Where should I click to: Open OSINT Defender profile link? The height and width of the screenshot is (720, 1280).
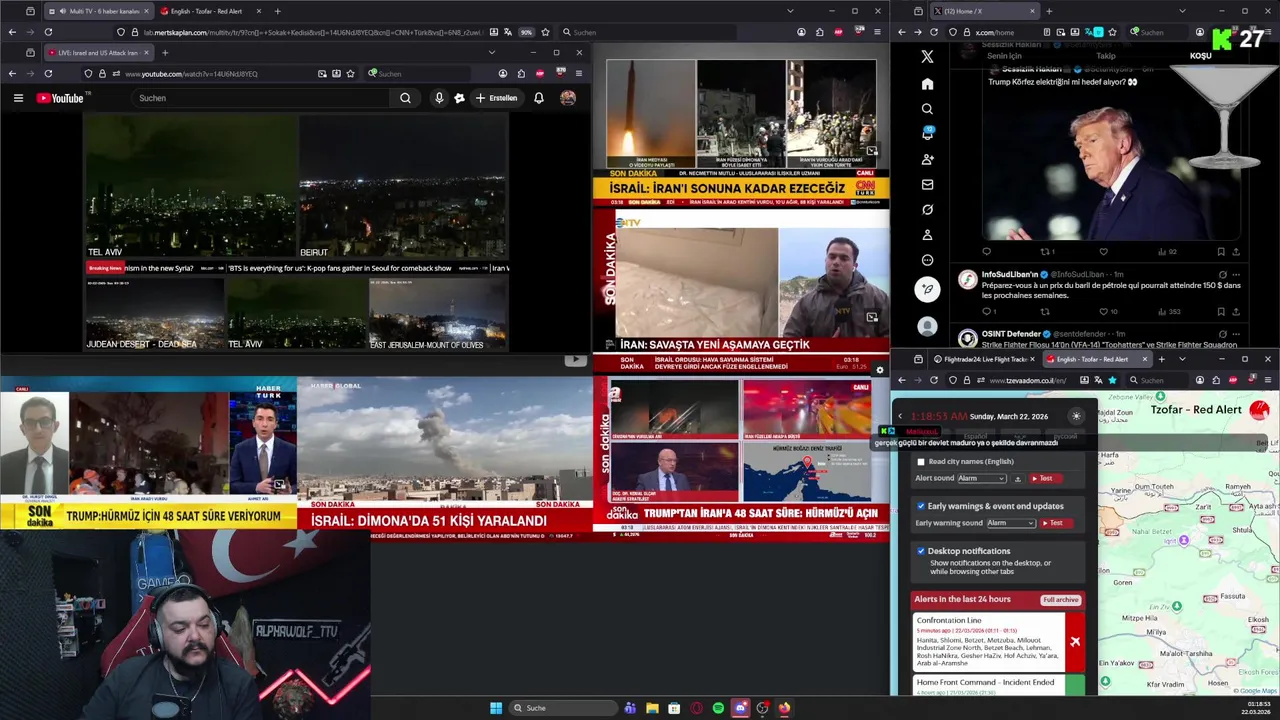point(1013,333)
